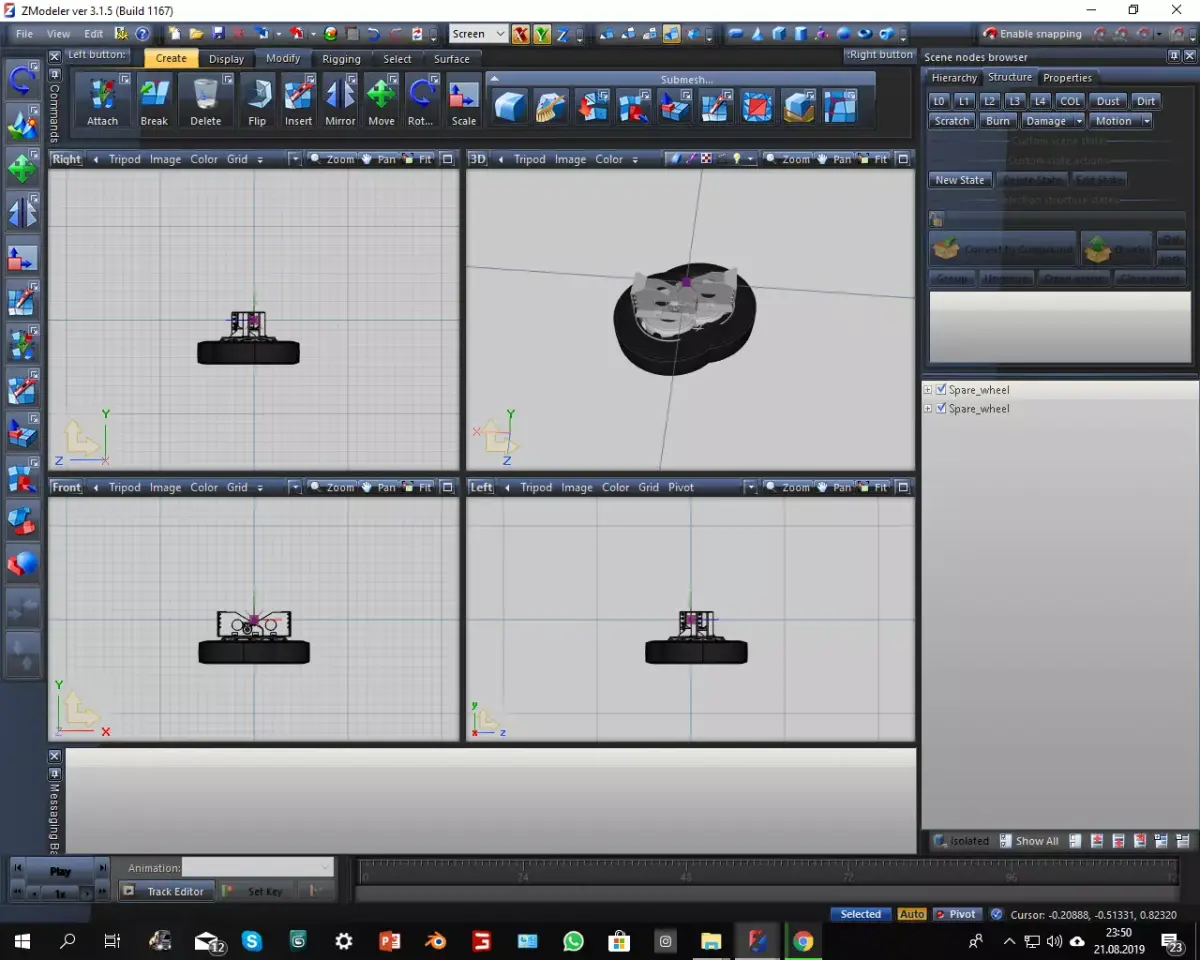The height and width of the screenshot is (960, 1200).
Task: Open the Right viewport options dropdown arrow
Action: tap(294, 159)
